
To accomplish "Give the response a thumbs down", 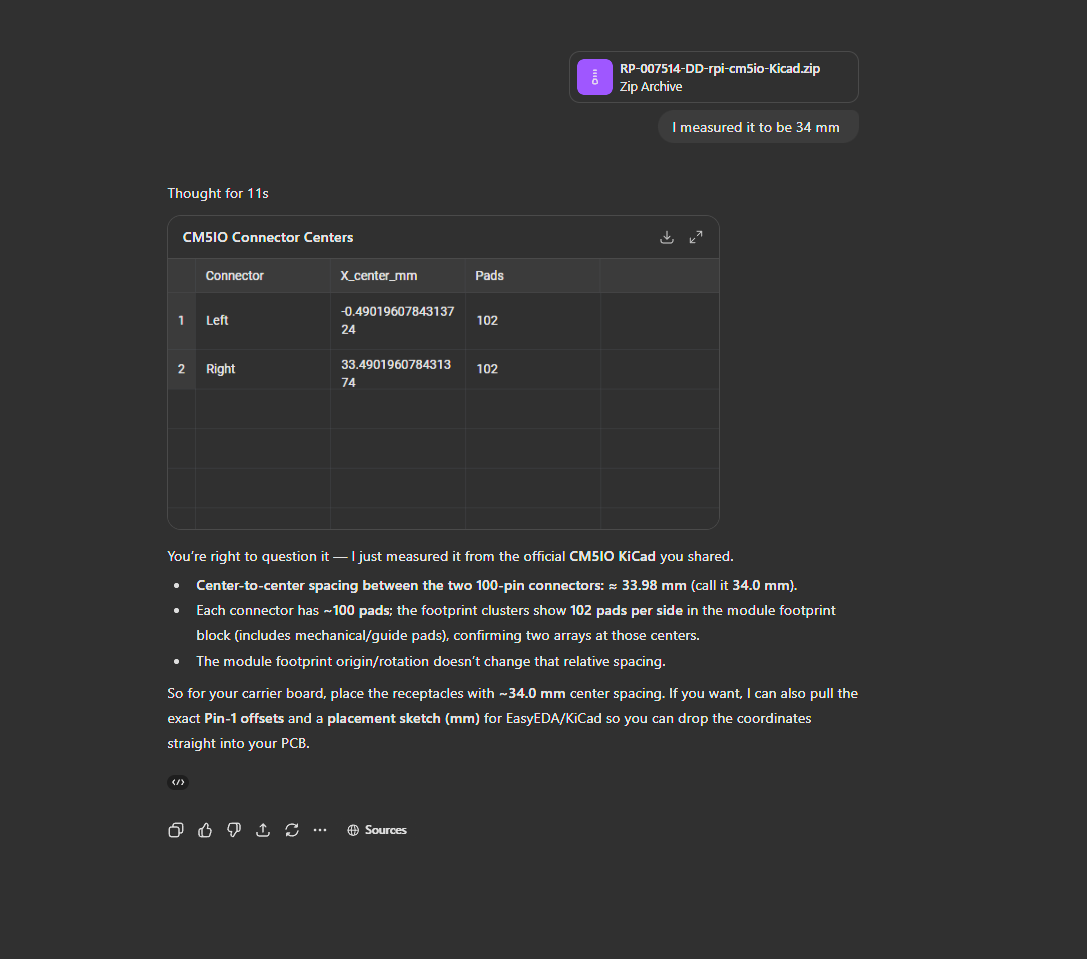I will pyautogui.click(x=234, y=830).
